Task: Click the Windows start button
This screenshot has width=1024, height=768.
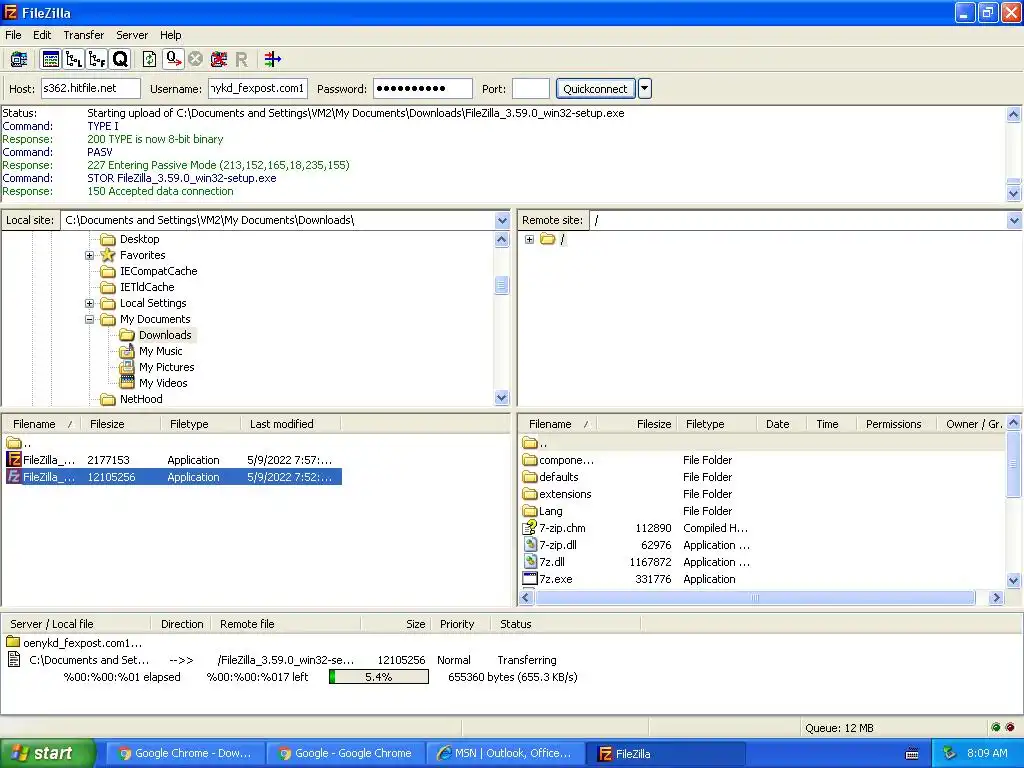Action: coord(47,754)
